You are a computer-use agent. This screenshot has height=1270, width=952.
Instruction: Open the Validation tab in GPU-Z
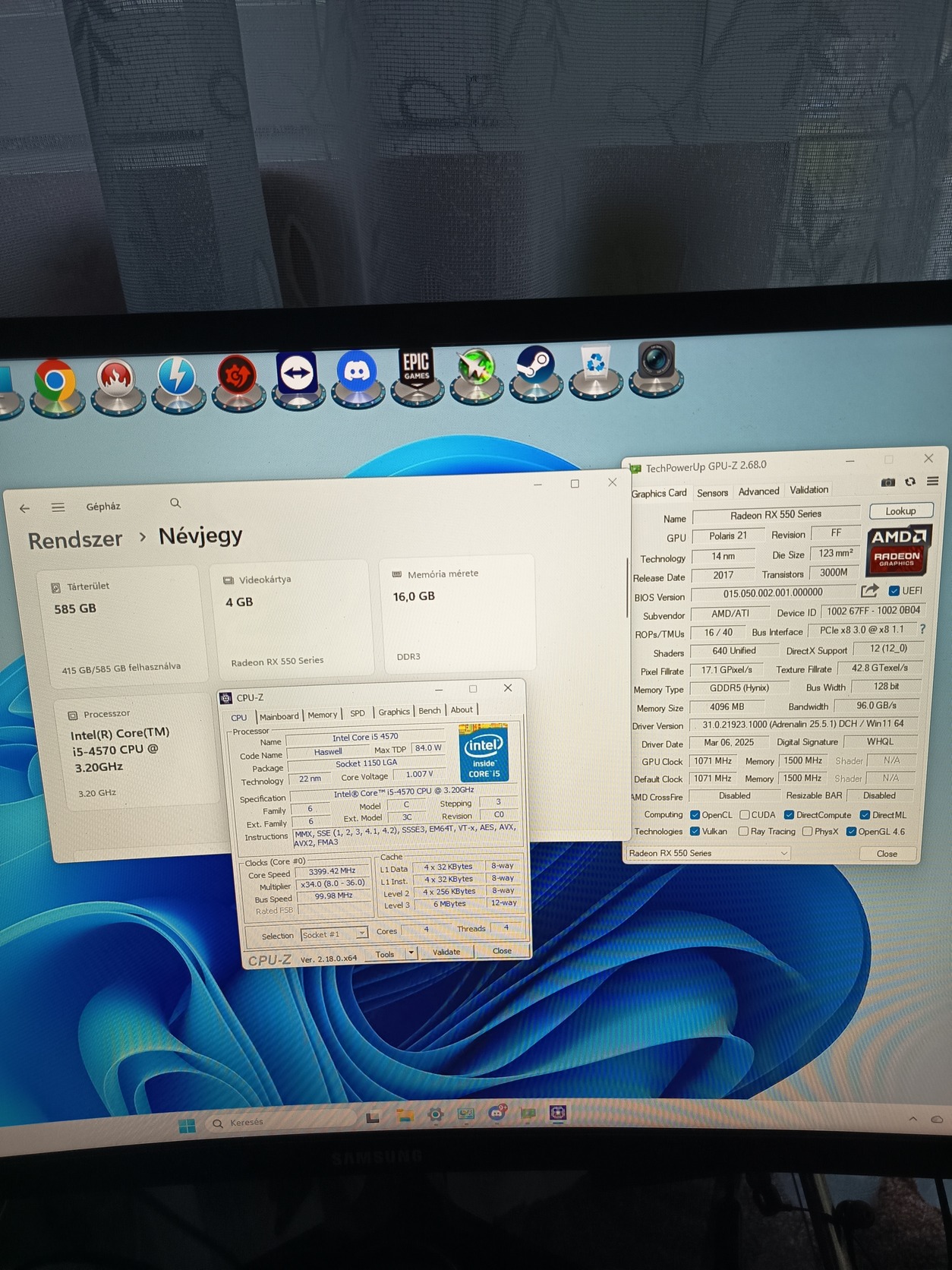[809, 490]
